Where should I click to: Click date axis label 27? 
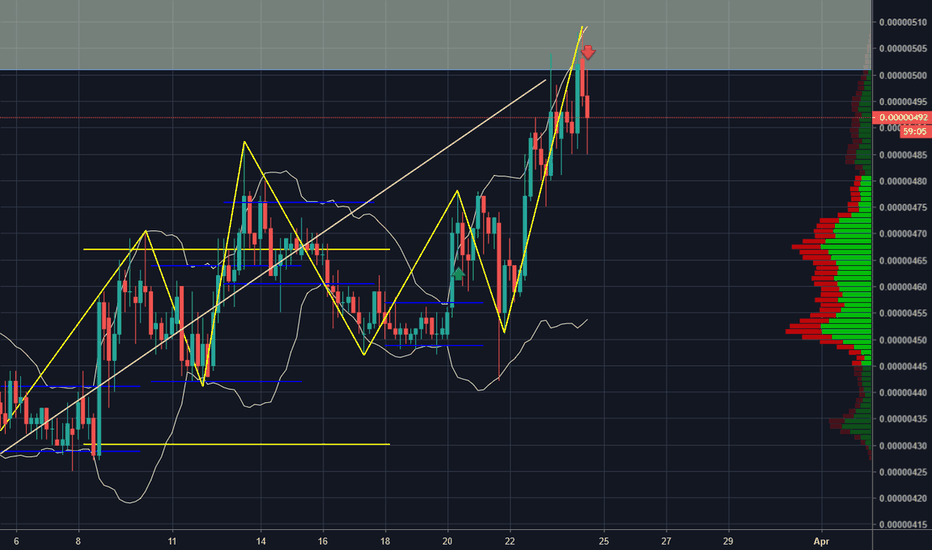pyautogui.click(x=666, y=541)
